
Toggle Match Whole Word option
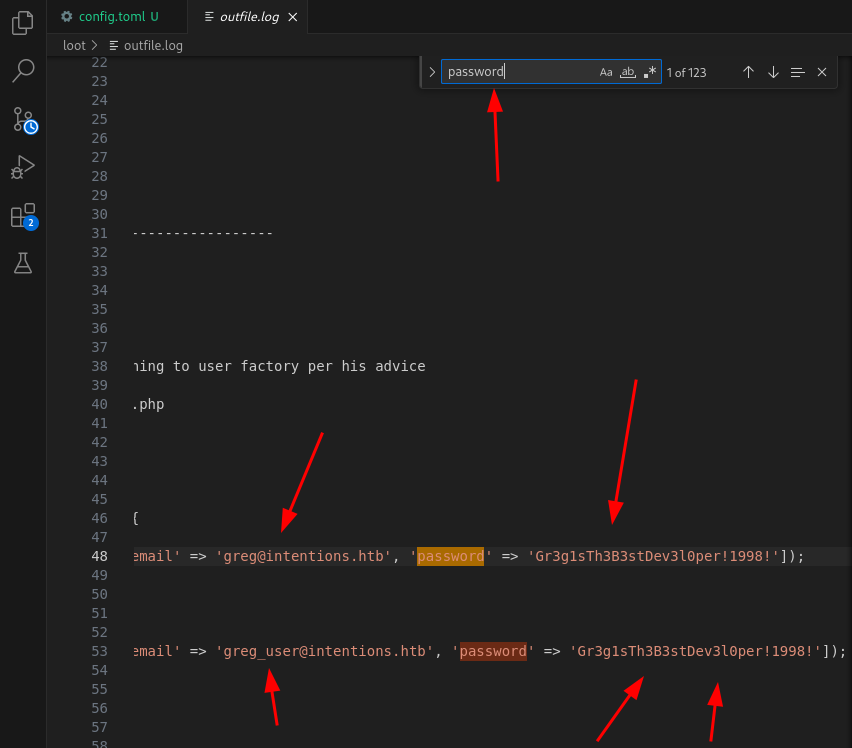628,72
